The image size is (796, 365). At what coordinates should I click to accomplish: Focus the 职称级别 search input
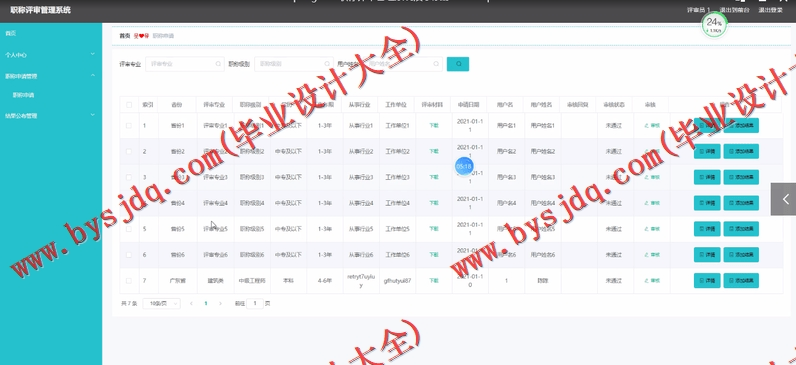[294, 64]
